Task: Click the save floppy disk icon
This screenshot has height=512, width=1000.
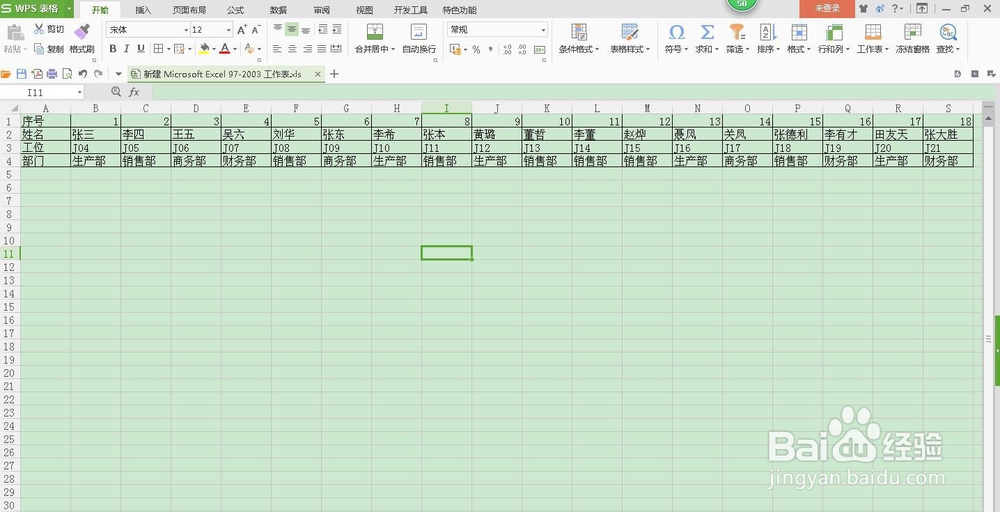Action: point(22,74)
